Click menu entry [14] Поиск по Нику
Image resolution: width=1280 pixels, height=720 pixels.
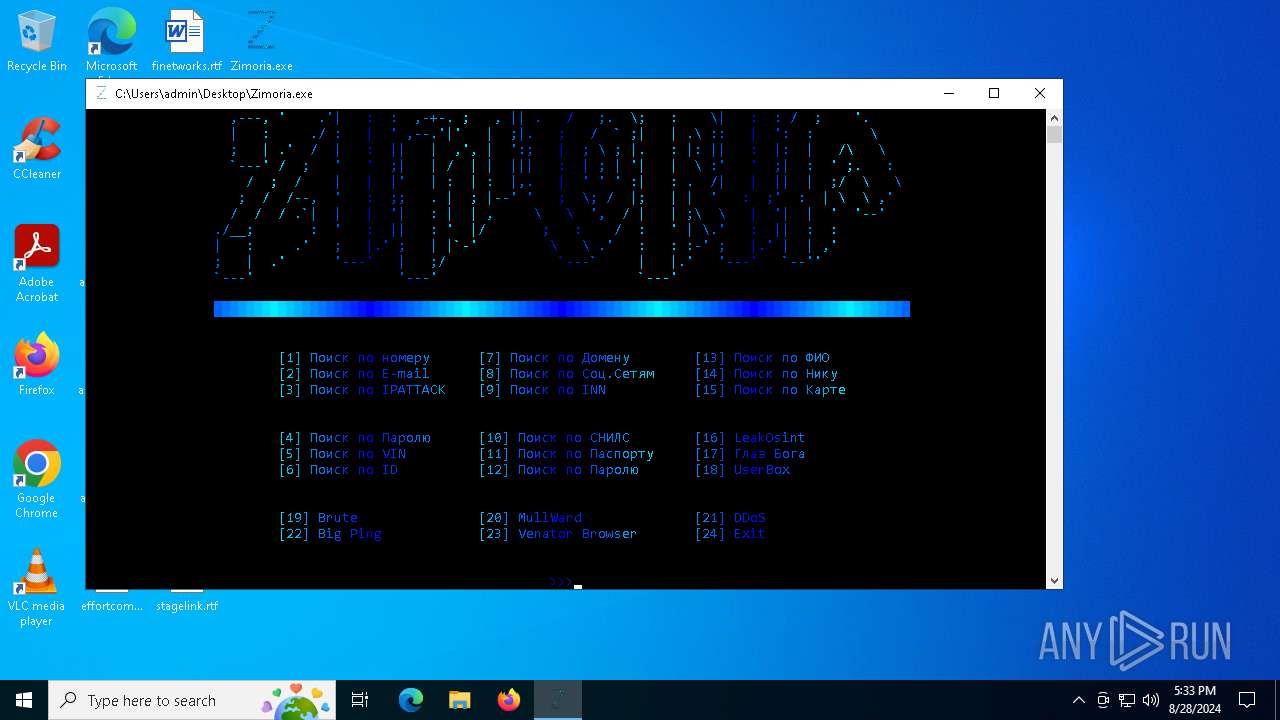click(766, 373)
